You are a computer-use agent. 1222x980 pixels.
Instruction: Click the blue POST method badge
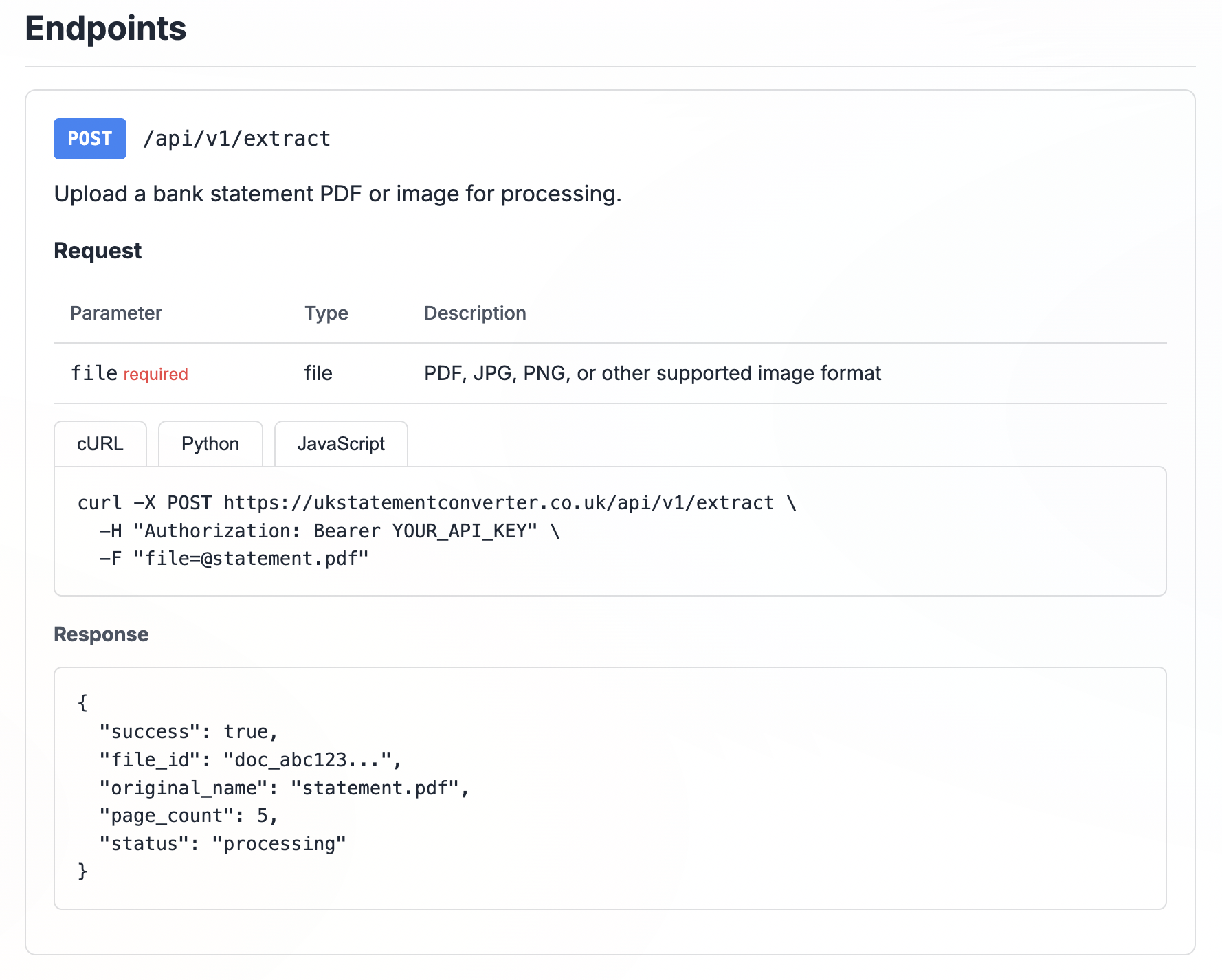89,138
